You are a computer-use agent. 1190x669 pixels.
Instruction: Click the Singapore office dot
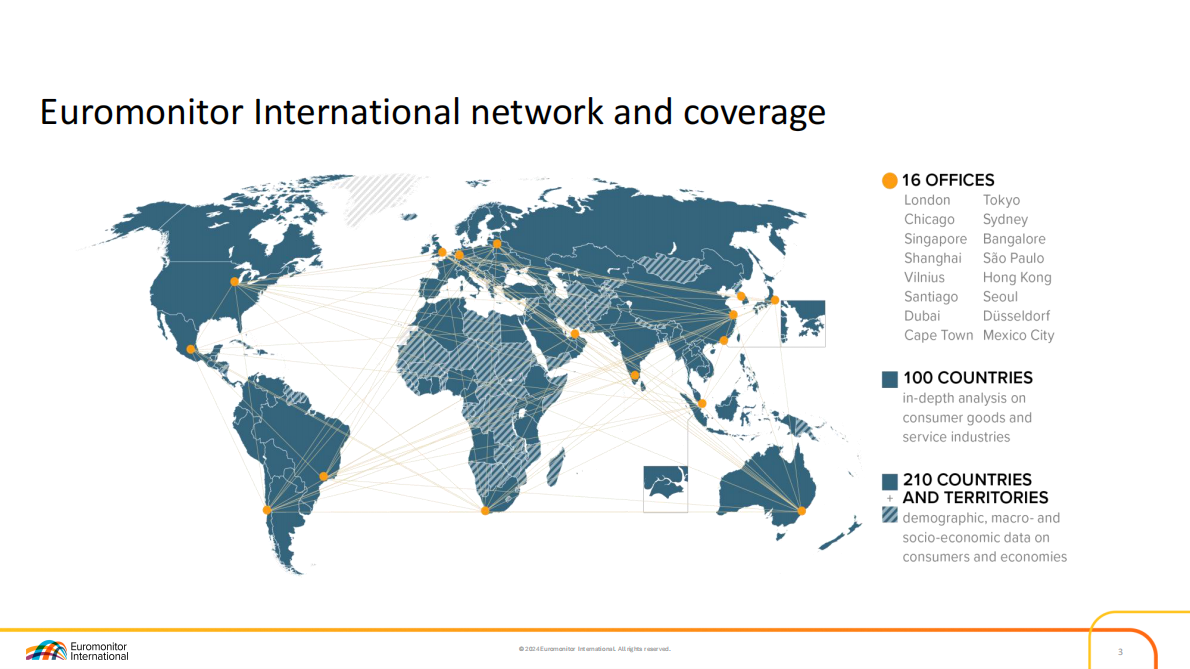pos(702,404)
